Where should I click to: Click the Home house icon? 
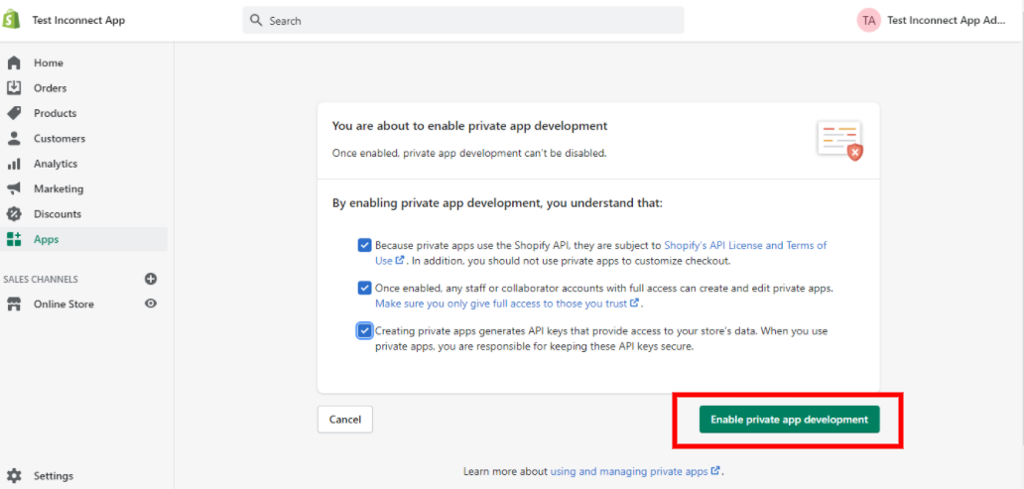(x=14, y=63)
